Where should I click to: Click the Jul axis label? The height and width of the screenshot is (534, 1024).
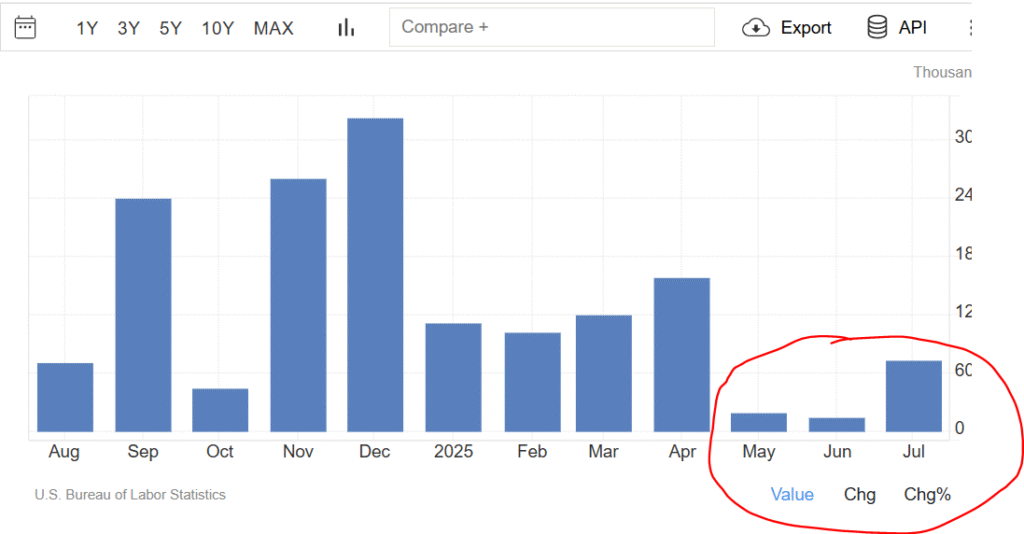(x=914, y=452)
